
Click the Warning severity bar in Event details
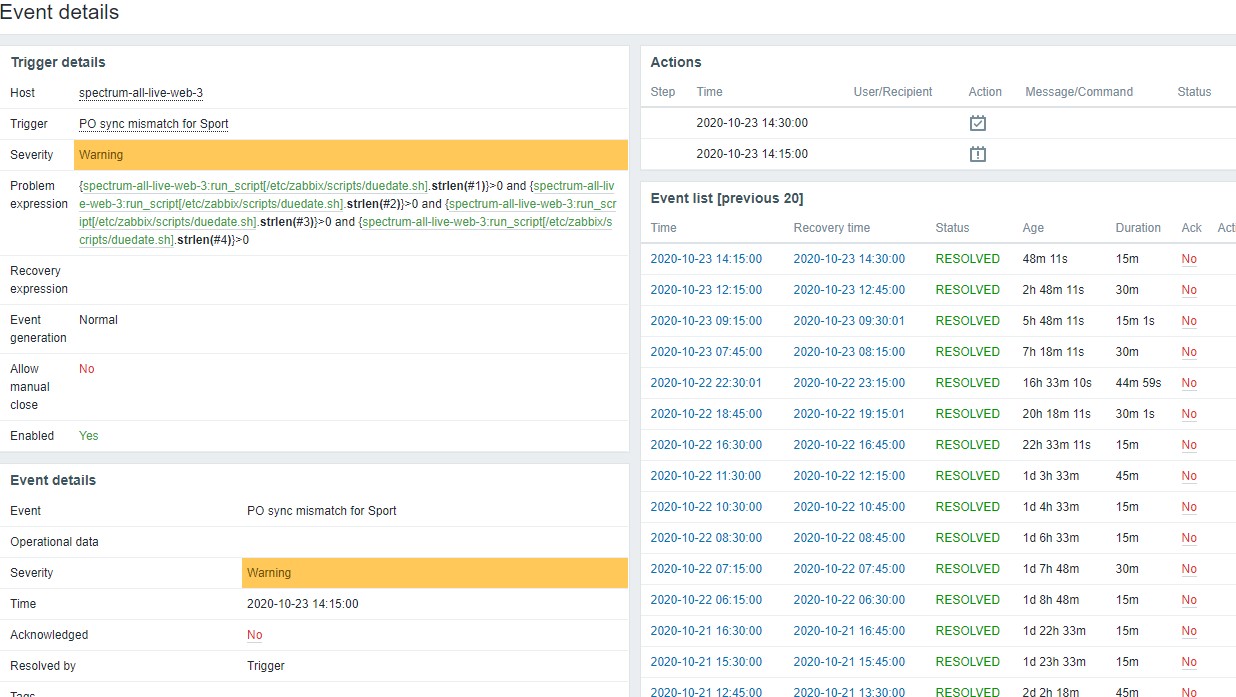point(434,573)
